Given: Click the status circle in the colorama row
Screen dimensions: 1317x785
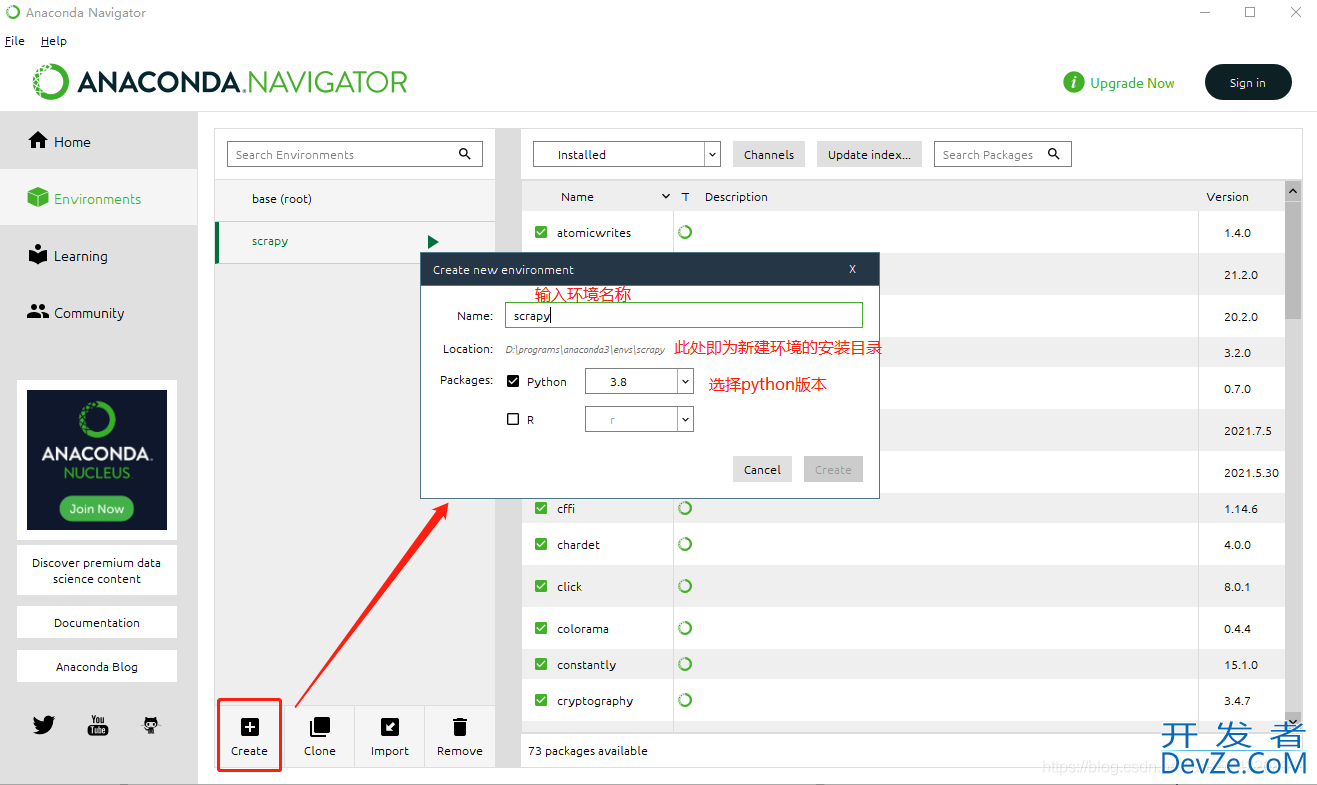Looking at the screenshot, I should 685,628.
